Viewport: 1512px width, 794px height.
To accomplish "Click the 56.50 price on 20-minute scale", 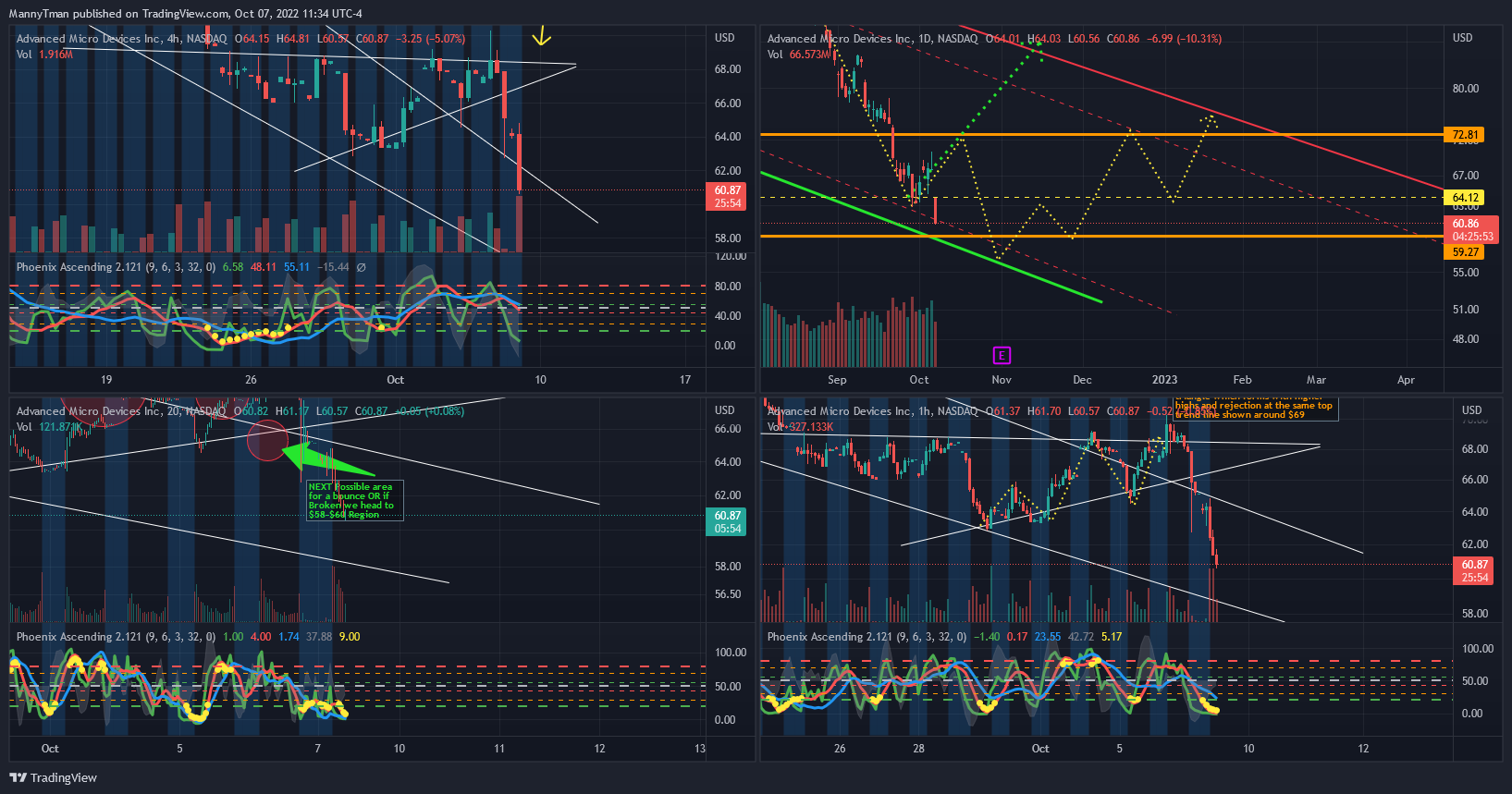I will (727, 594).
